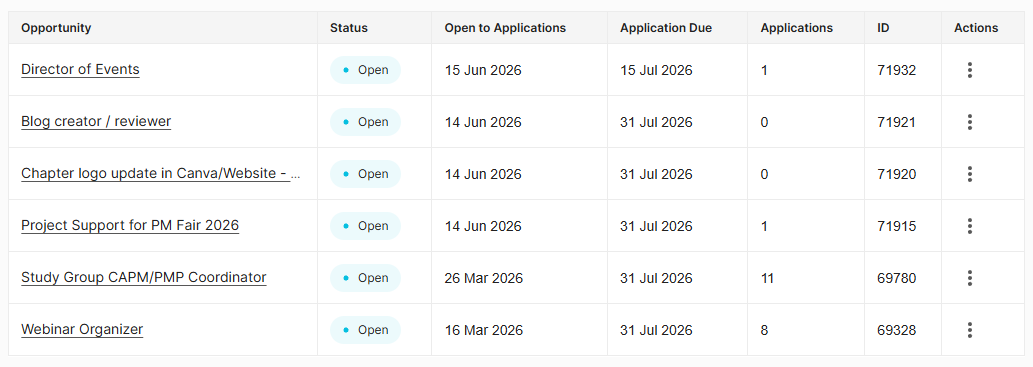Open actions menu for Director of Events
Image resolution: width=1033 pixels, height=367 pixels.
click(969, 70)
